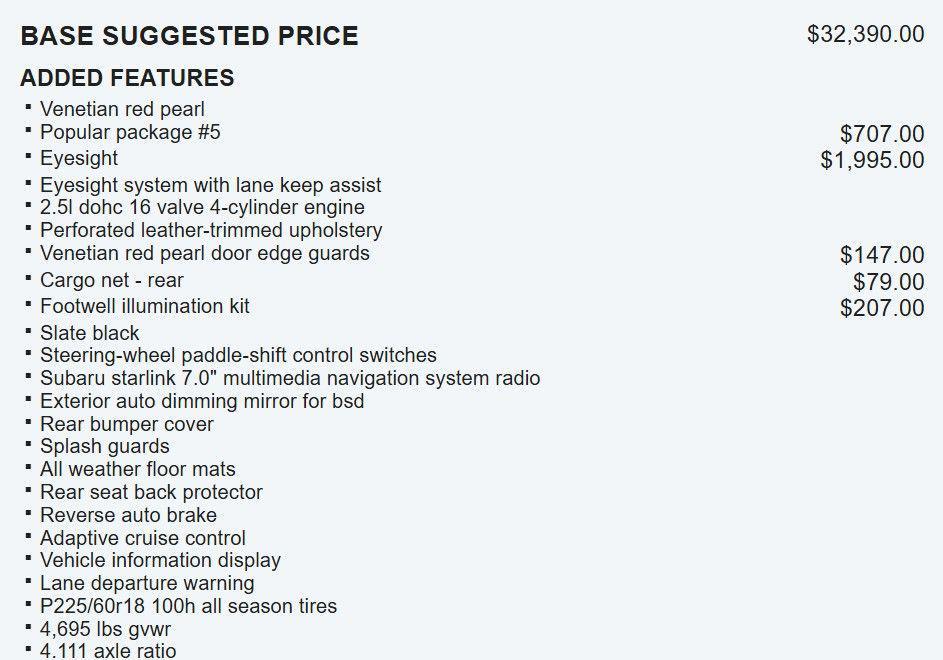Click the $707.00 package price
This screenshot has height=660, width=943.
pyautogui.click(x=882, y=134)
